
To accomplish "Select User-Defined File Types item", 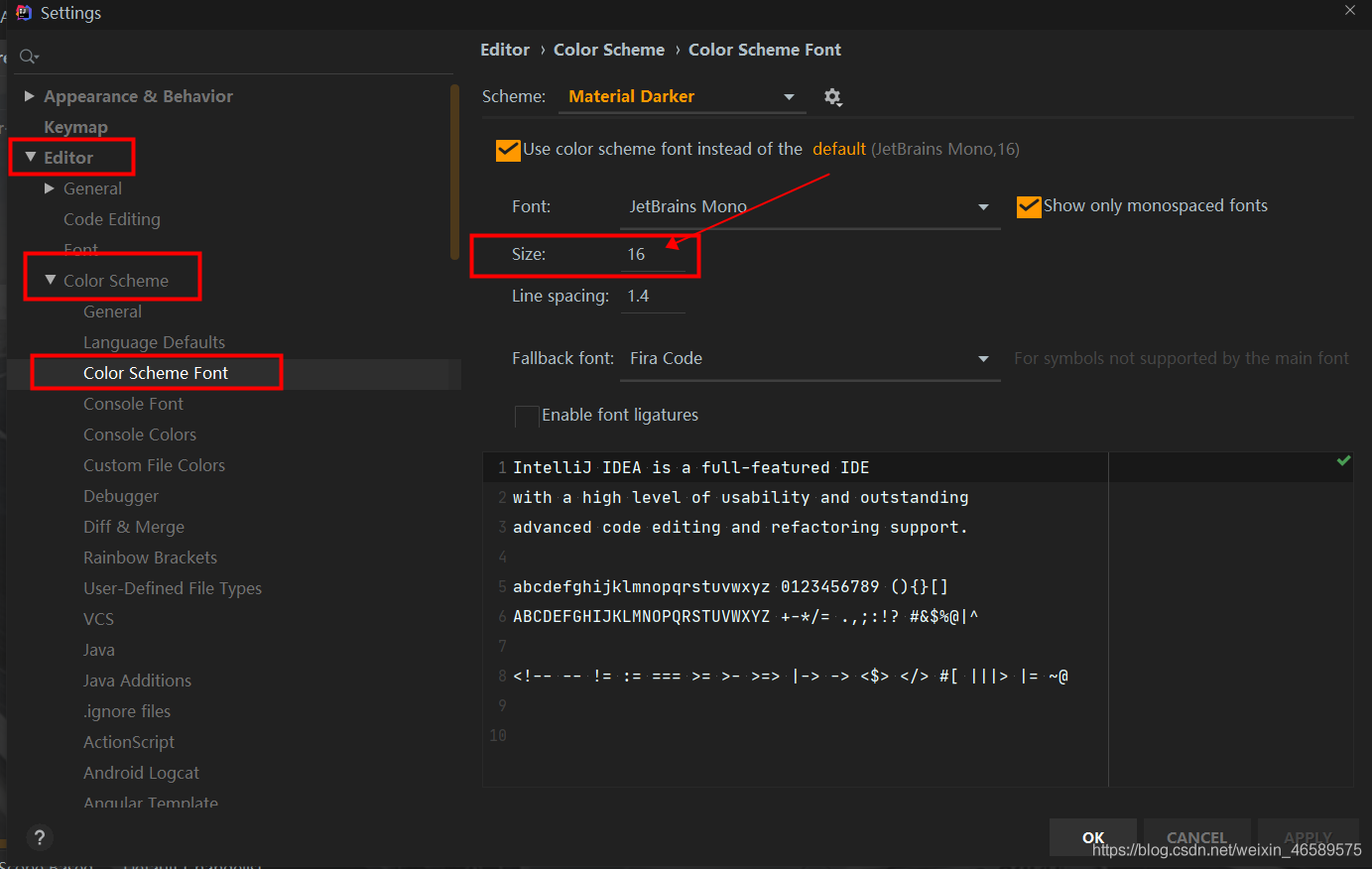I will pyautogui.click(x=173, y=588).
